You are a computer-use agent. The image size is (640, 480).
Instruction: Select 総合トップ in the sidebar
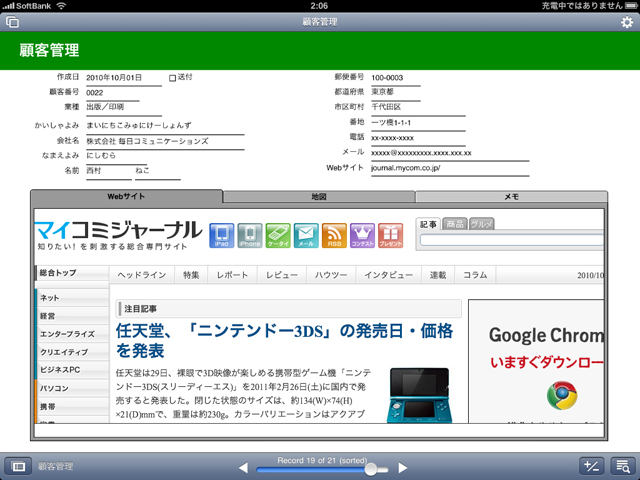coord(72,273)
